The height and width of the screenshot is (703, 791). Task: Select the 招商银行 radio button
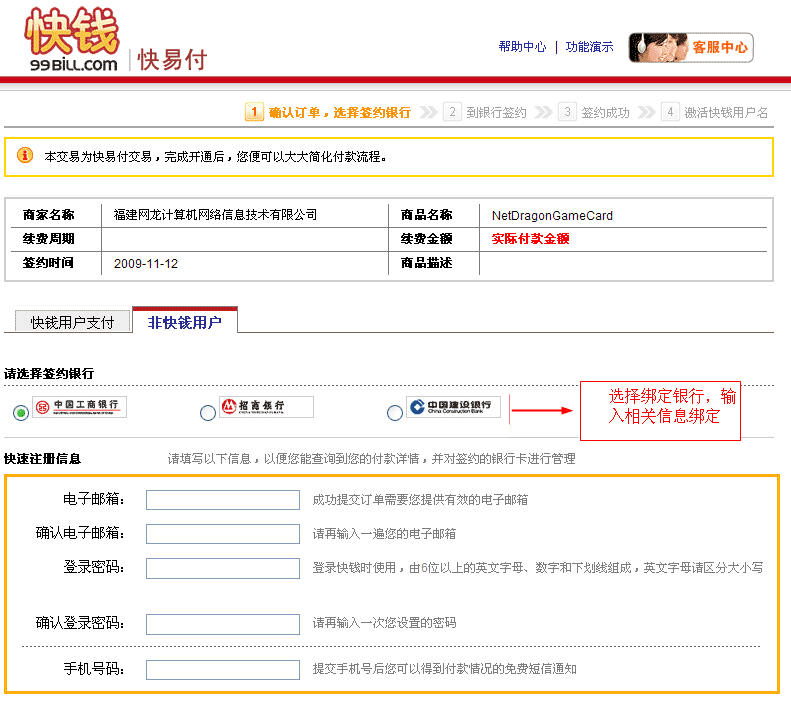[x=207, y=413]
